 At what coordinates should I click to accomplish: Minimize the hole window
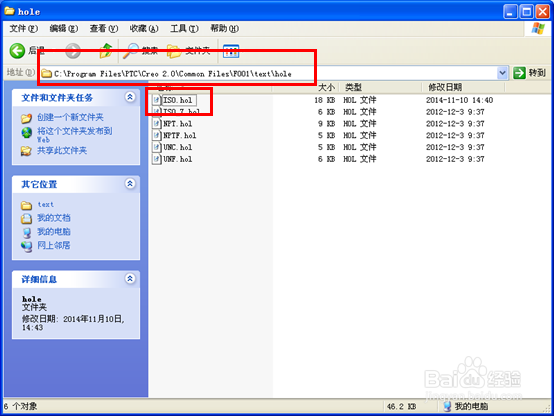pyautogui.click(x=510, y=12)
